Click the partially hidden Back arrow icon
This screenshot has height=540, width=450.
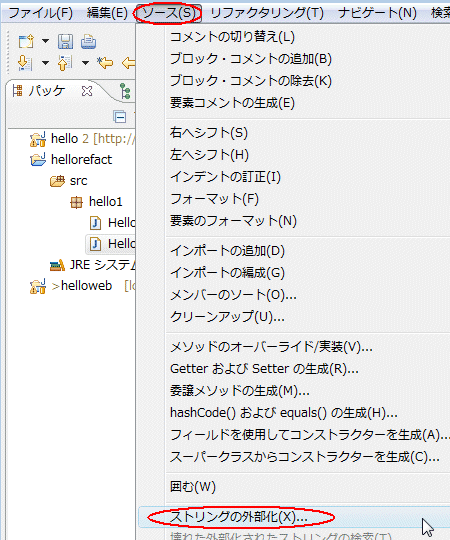[x=128, y=63]
